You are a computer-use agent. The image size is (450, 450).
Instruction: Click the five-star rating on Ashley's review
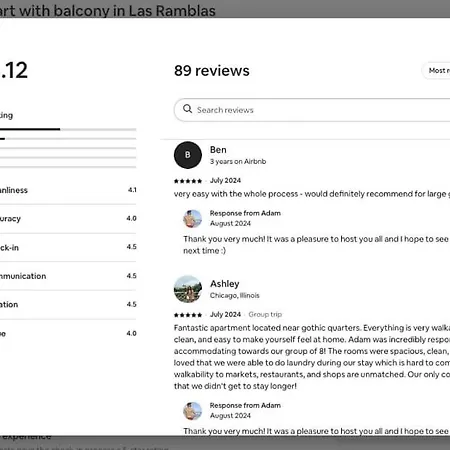(x=188, y=315)
